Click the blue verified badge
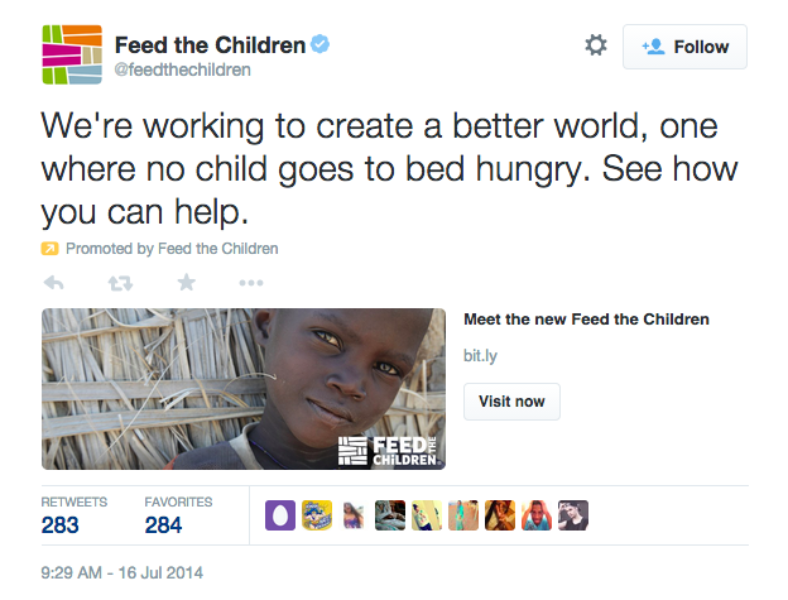Image resolution: width=788 pixels, height=600 pixels. [x=320, y=44]
